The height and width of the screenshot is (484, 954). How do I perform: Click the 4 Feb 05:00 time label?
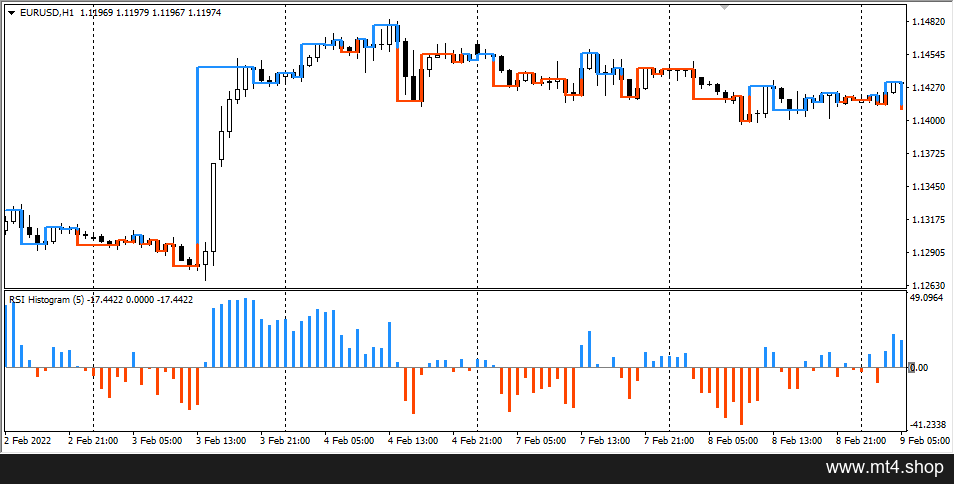[x=349, y=441]
